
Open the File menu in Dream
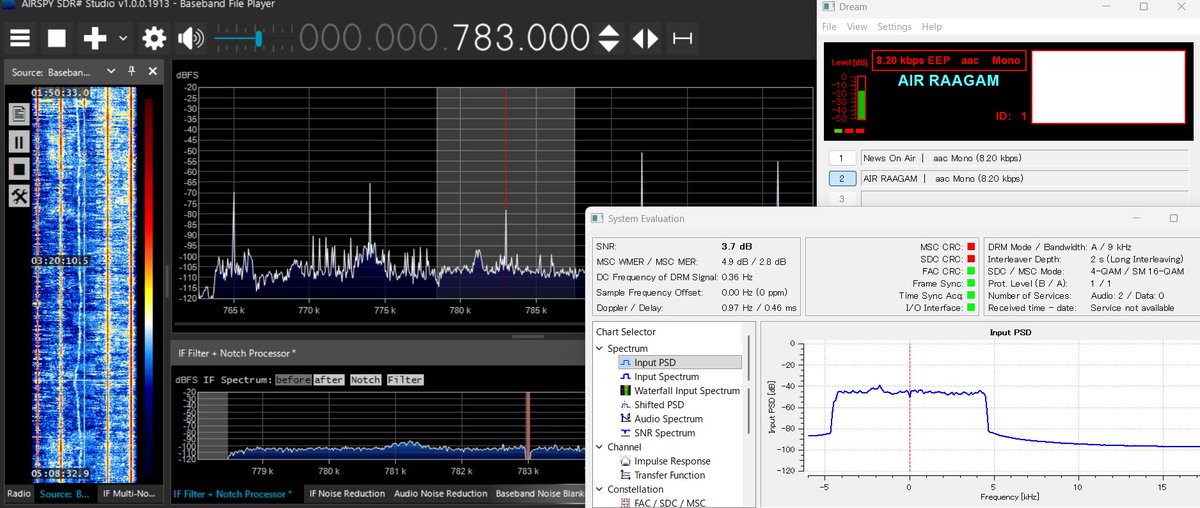click(829, 27)
